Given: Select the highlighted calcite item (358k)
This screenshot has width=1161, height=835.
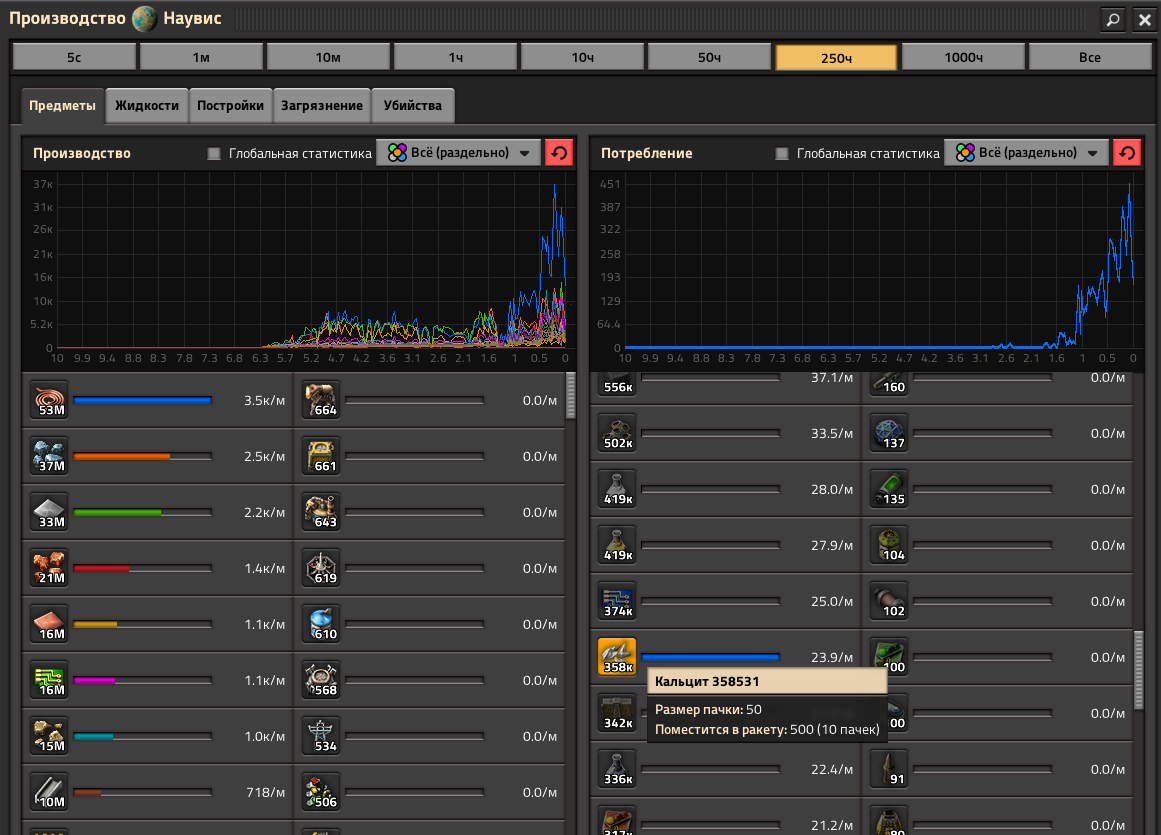Looking at the screenshot, I should coord(617,657).
